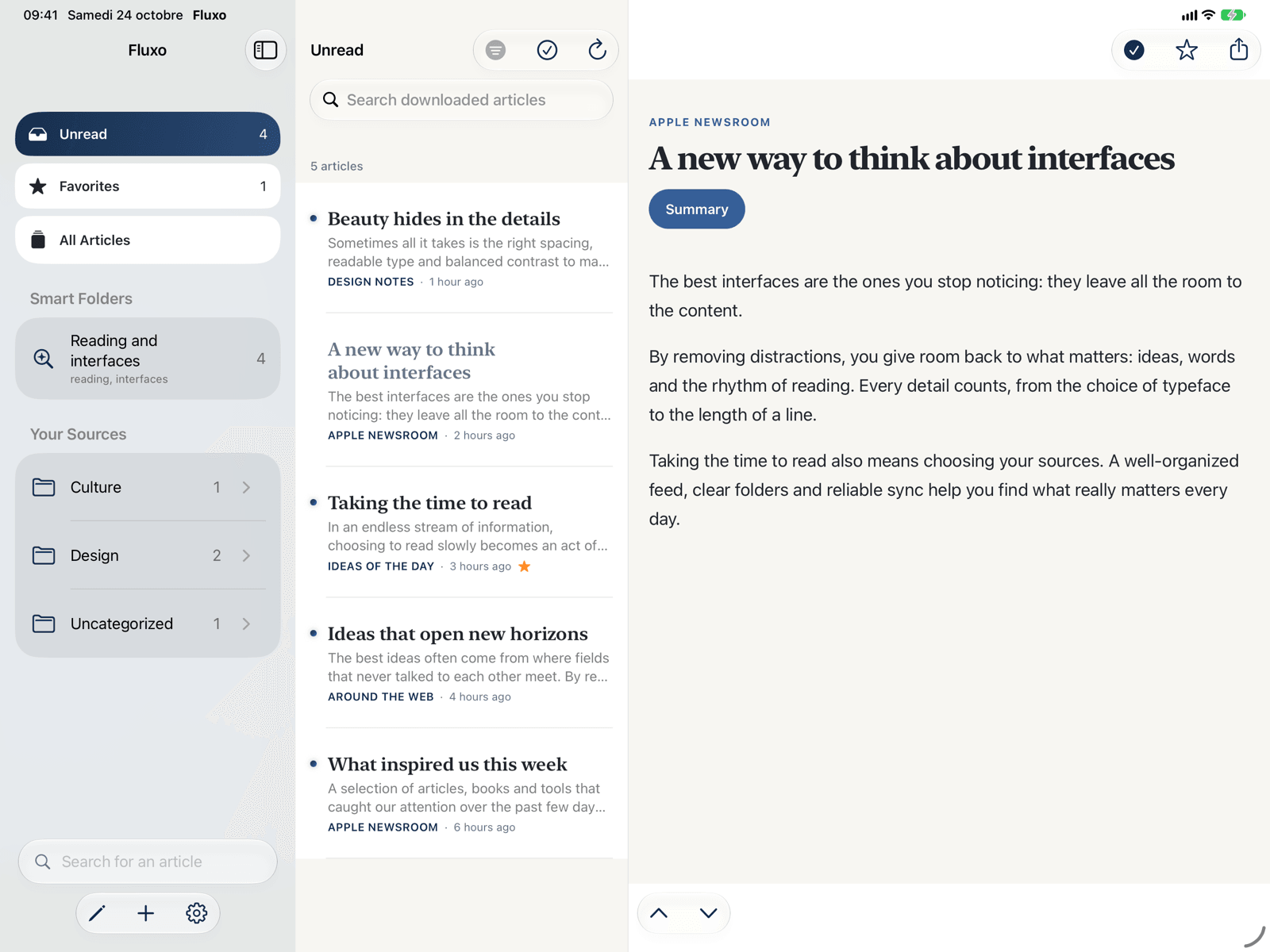
Task: Refresh the Unread feed
Action: tap(598, 50)
